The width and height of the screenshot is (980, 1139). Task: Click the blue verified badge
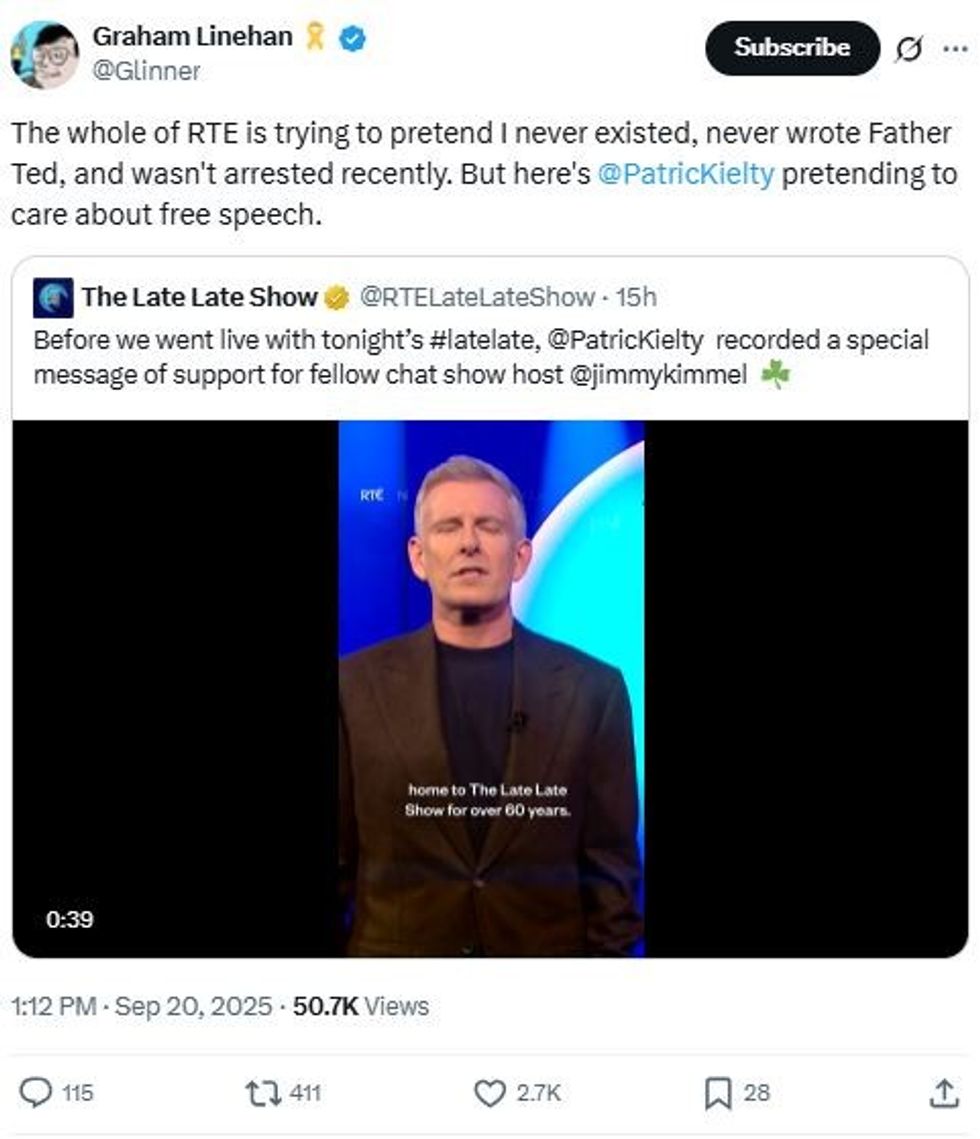coord(352,38)
